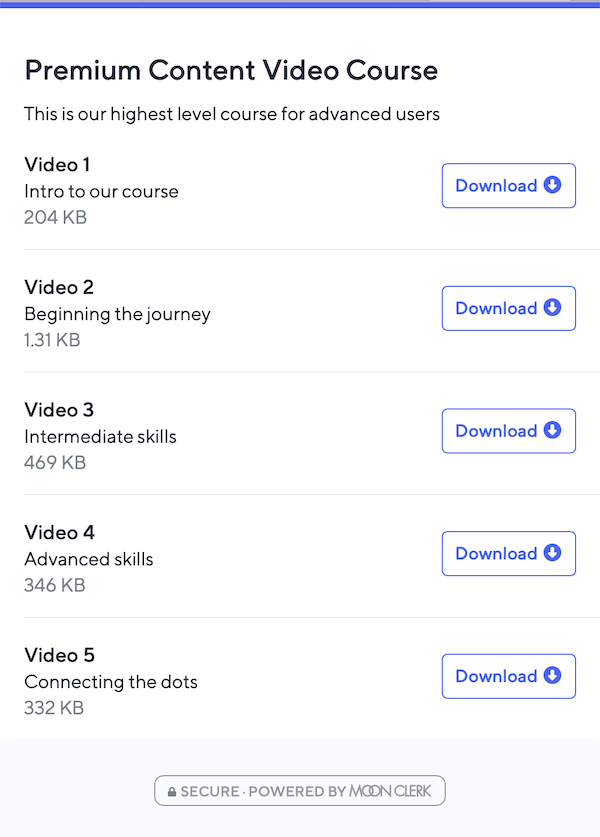Select the Premium Content Video Course heading
The height and width of the screenshot is (837, 600).
(x=231, y=70)
